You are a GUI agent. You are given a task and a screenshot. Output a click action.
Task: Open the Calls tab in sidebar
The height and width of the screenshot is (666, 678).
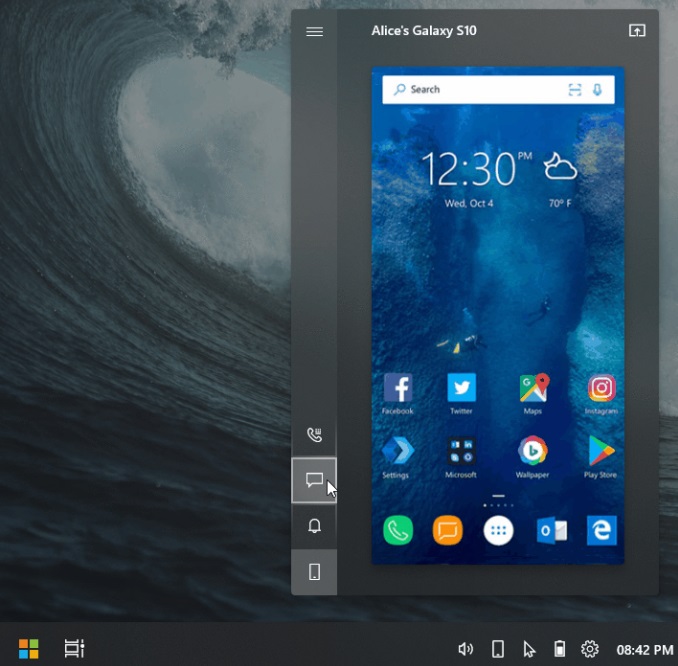pos(314,435)
